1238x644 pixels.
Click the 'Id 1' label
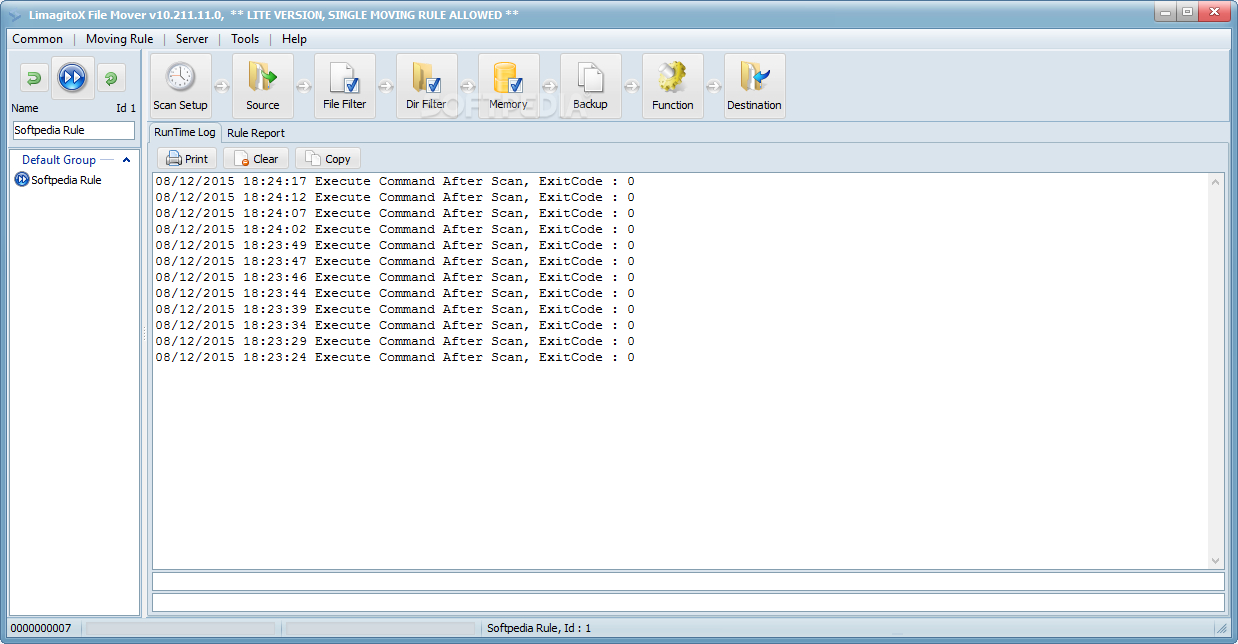[x=126, y=108]
